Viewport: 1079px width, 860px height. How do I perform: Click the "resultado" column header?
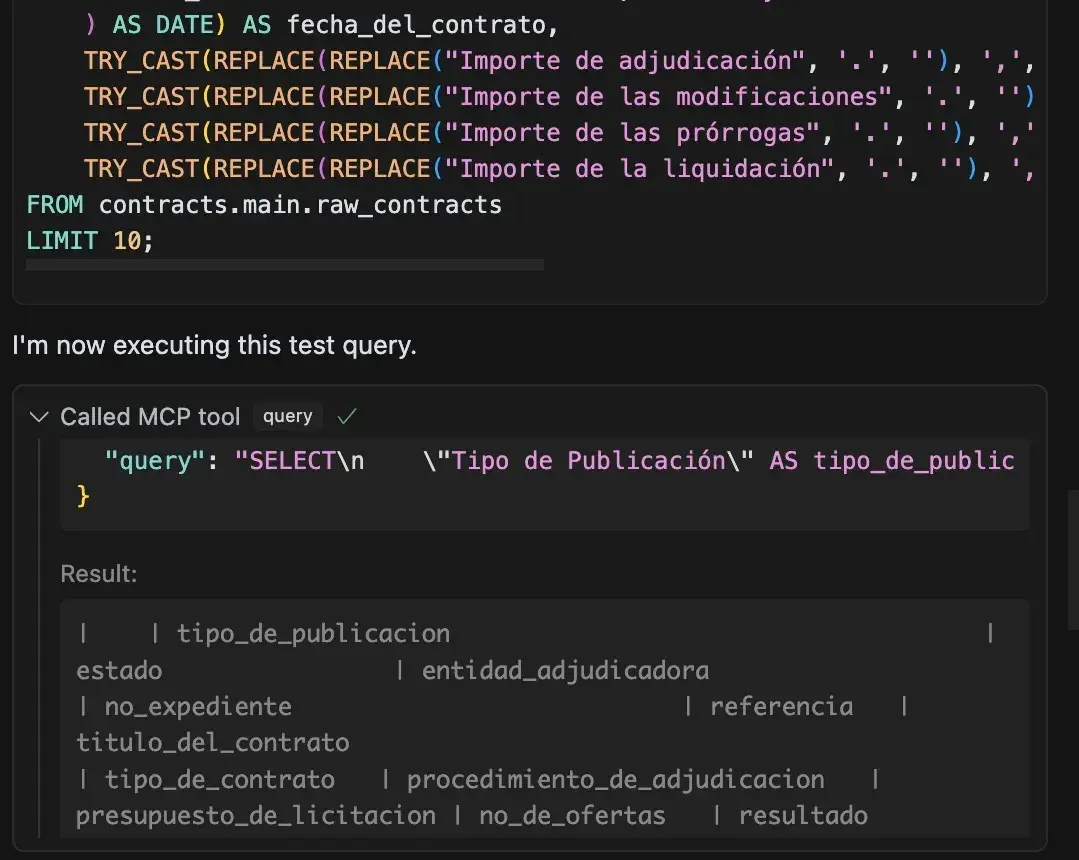pyautogui.click(x=803, y=816)
